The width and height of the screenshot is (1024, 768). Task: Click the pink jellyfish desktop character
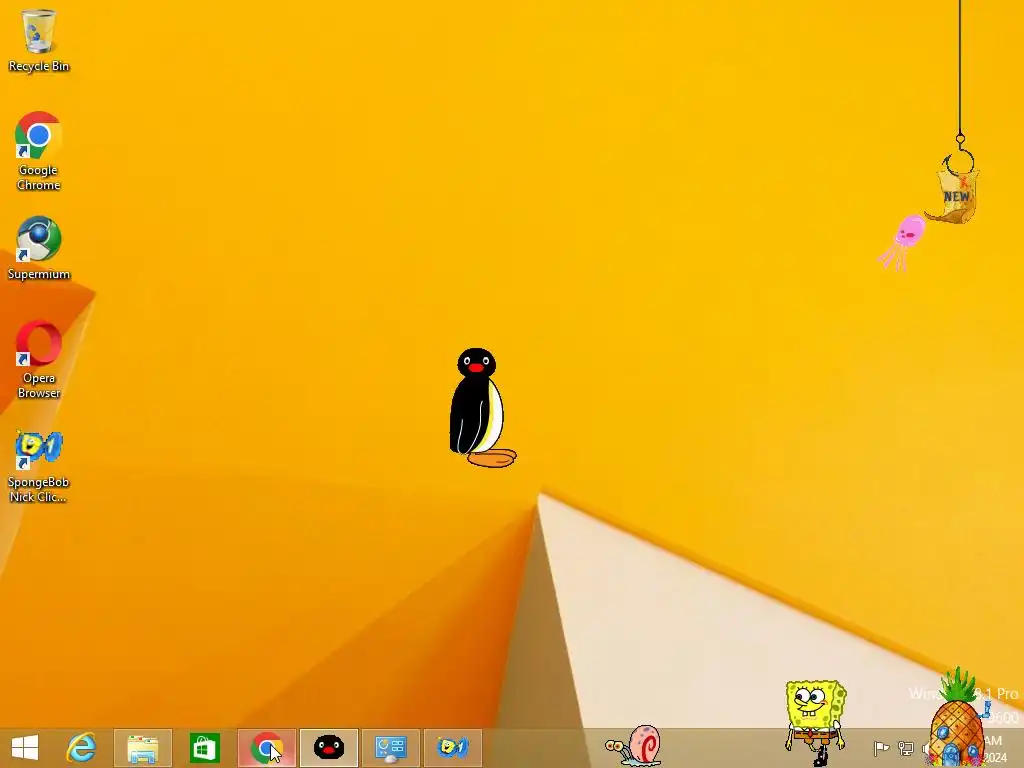click(x=903, y=242)
